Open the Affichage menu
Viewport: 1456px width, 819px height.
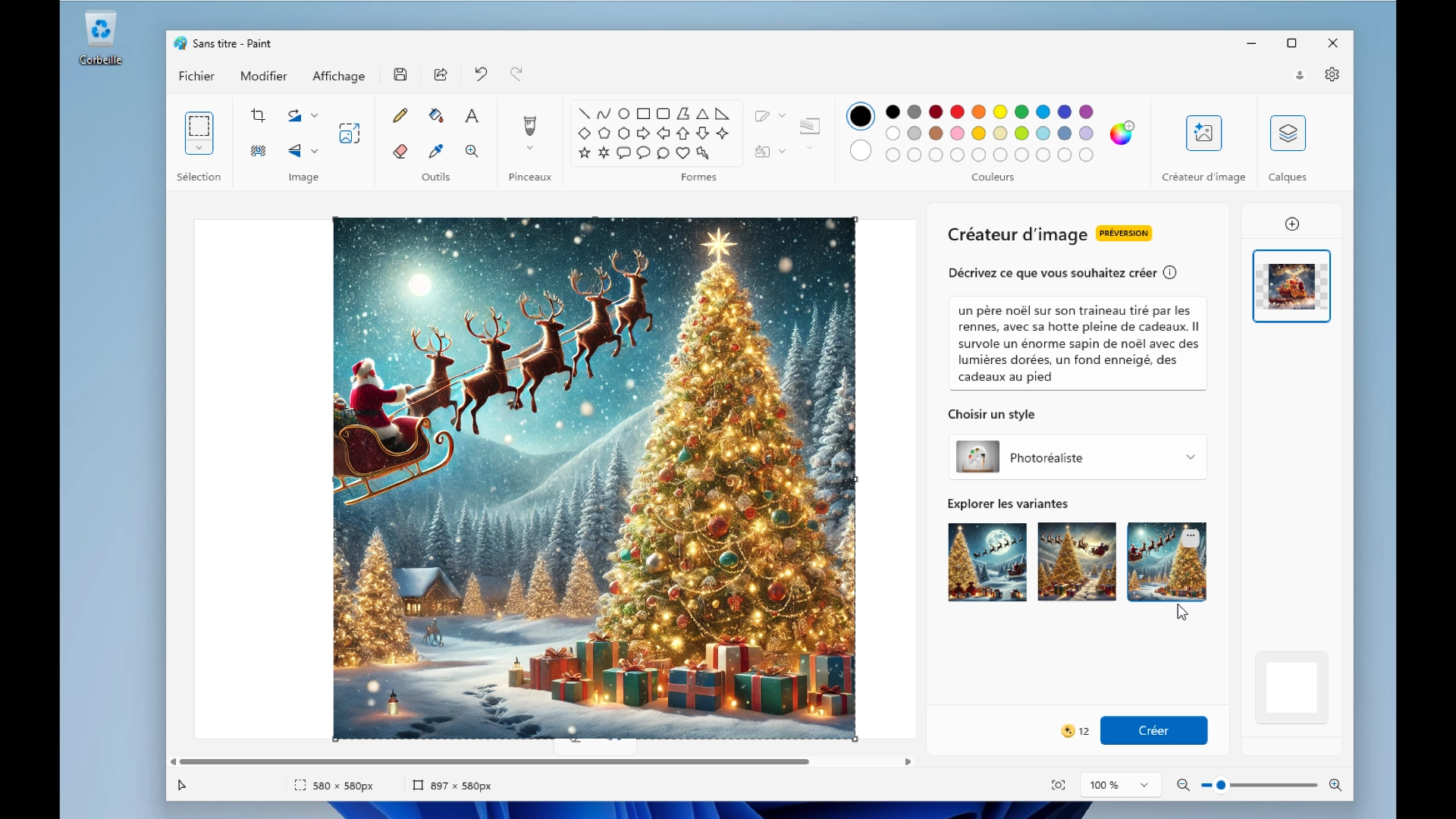(338, 76)
